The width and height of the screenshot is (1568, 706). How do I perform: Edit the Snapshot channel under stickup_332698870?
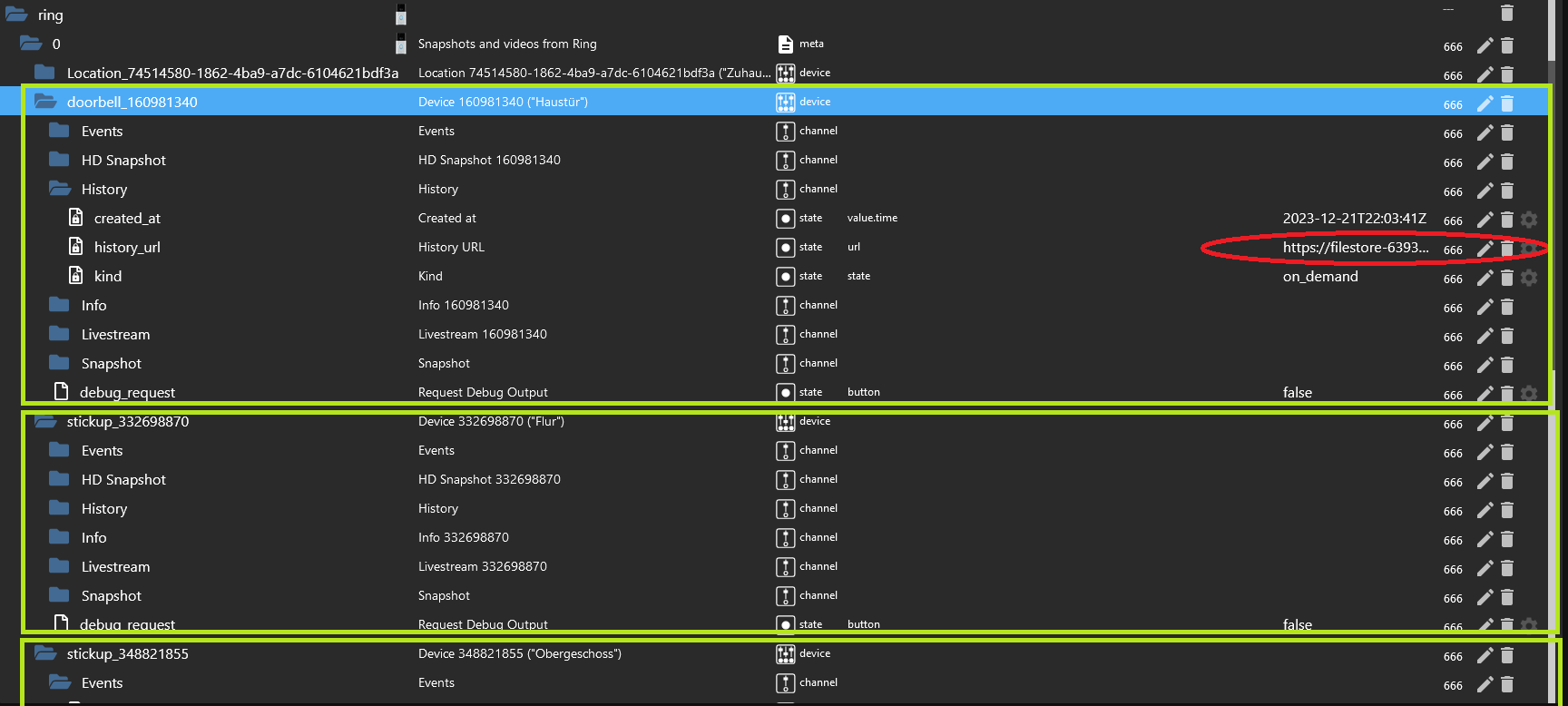pos(1485,597)
